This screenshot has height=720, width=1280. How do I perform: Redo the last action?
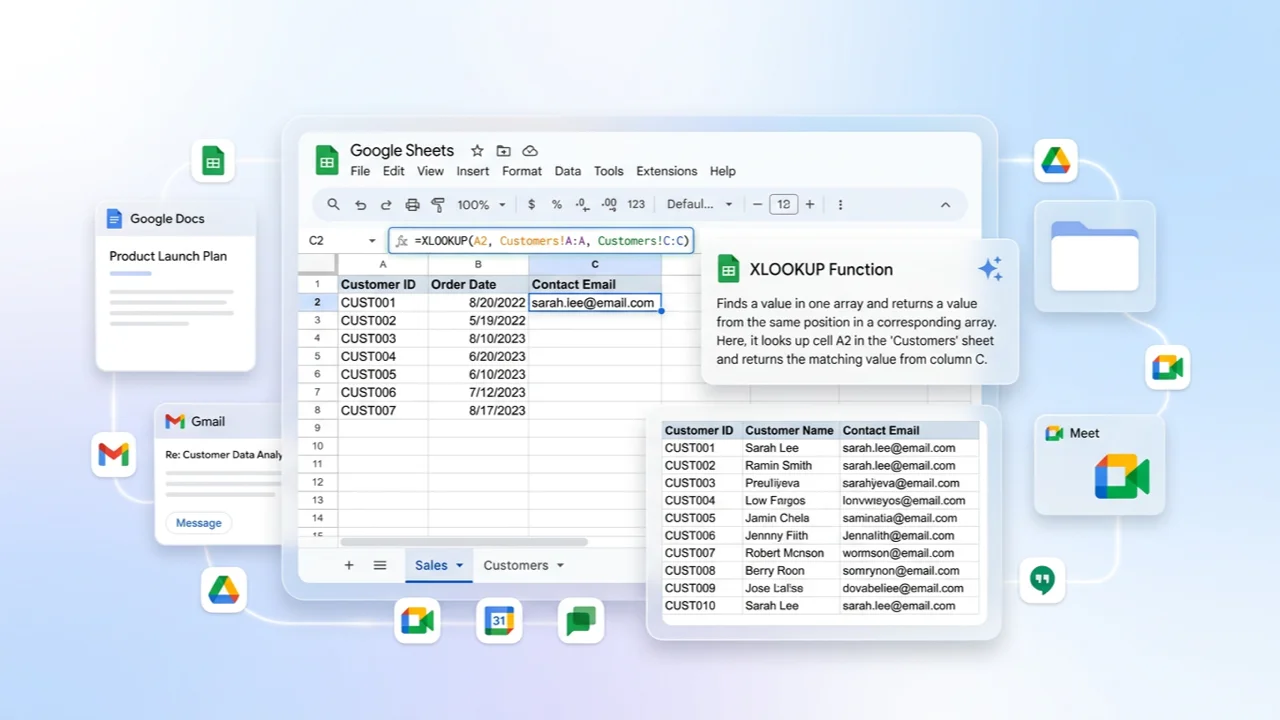pos(386,204)
